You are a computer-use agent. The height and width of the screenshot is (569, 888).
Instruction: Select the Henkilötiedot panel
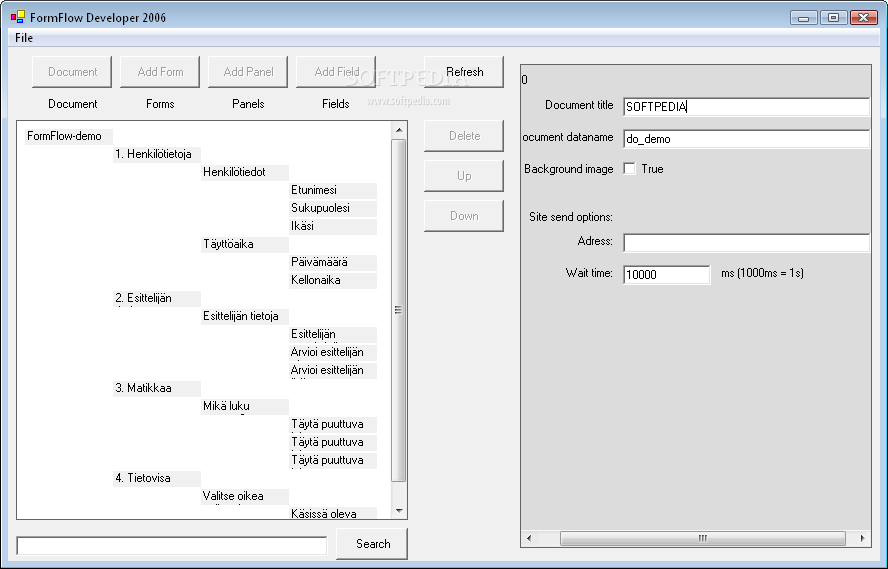click(x=245, y=173)
